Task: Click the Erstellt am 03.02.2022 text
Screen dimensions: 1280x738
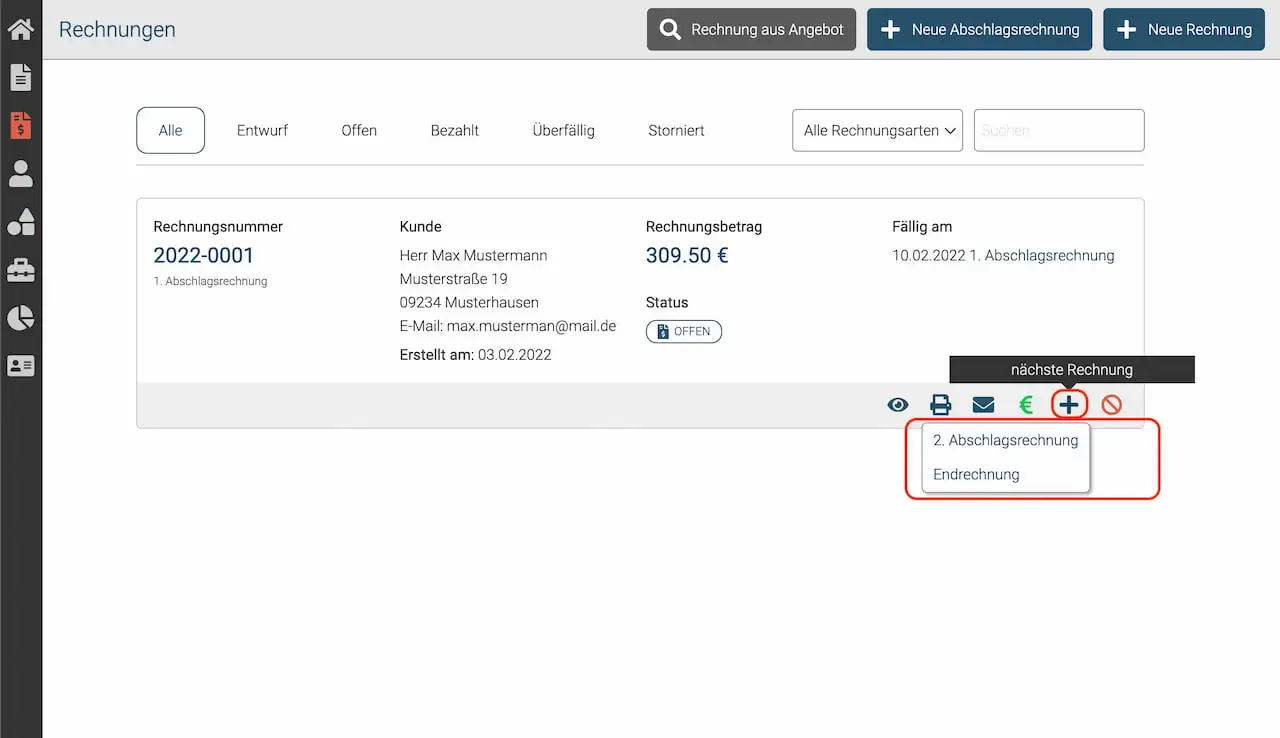Action: click(475, 354)
